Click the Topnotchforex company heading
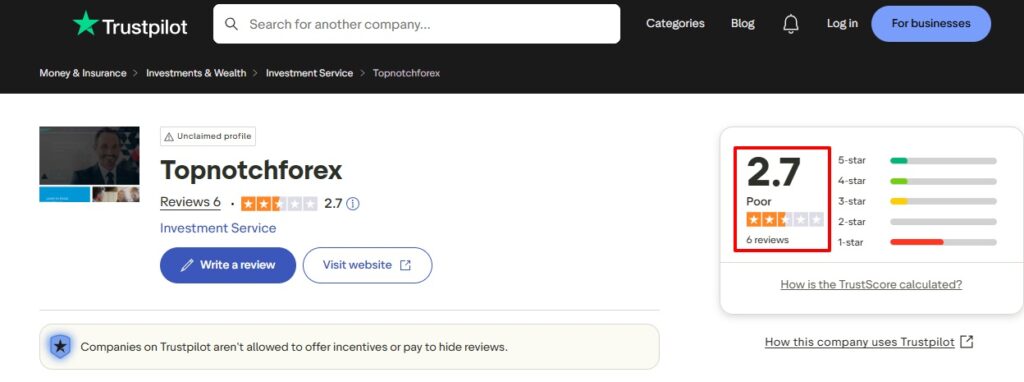 point(251,170)
